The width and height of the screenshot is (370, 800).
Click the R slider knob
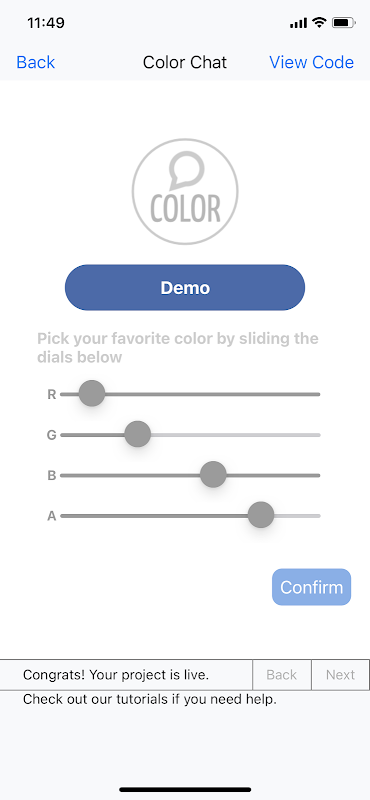[x=92, y=394]
